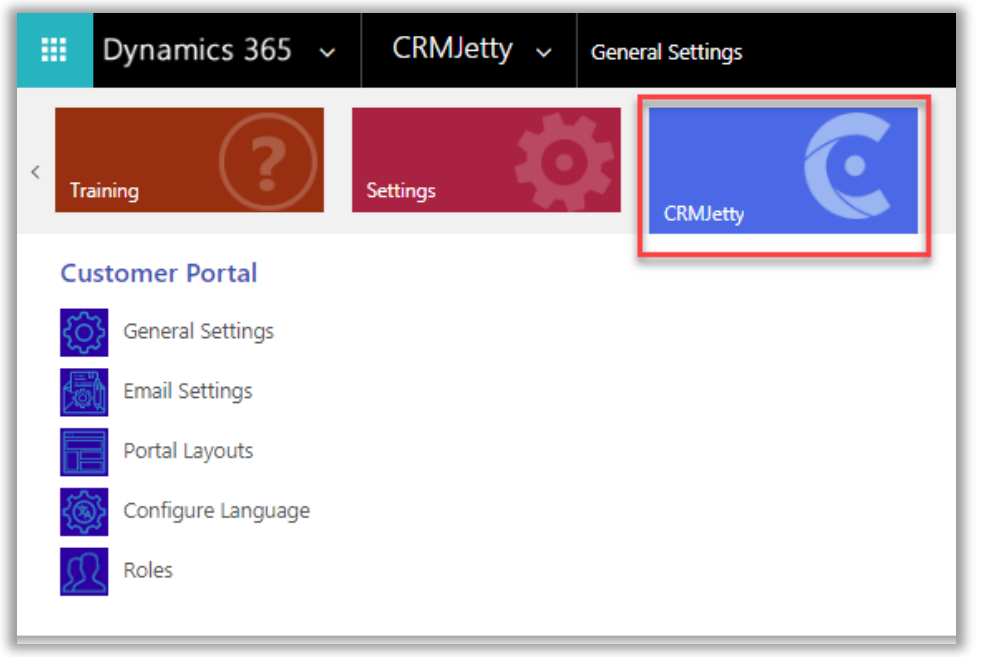Select the CRMJetty tile
Image resolution: width=982 pixels, height=657 pixels.
pos(783,171)
